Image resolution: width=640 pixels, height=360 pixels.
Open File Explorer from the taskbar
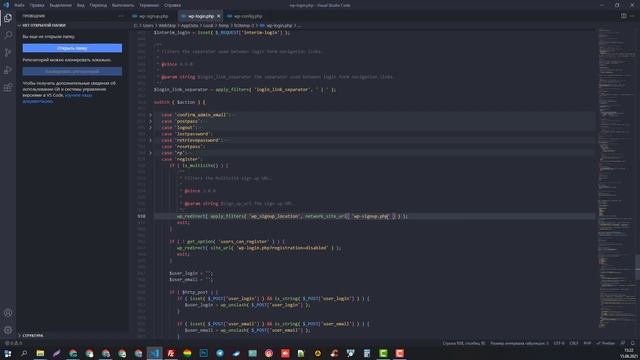pos(40,353)
